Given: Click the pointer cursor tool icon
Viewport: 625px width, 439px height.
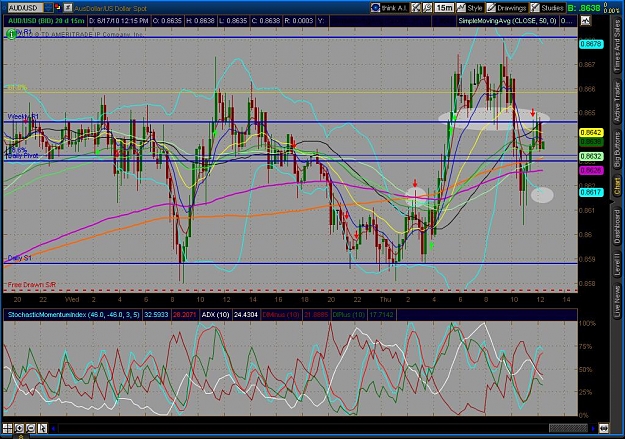Looking at the screenshot, I should tap(42, 428).
